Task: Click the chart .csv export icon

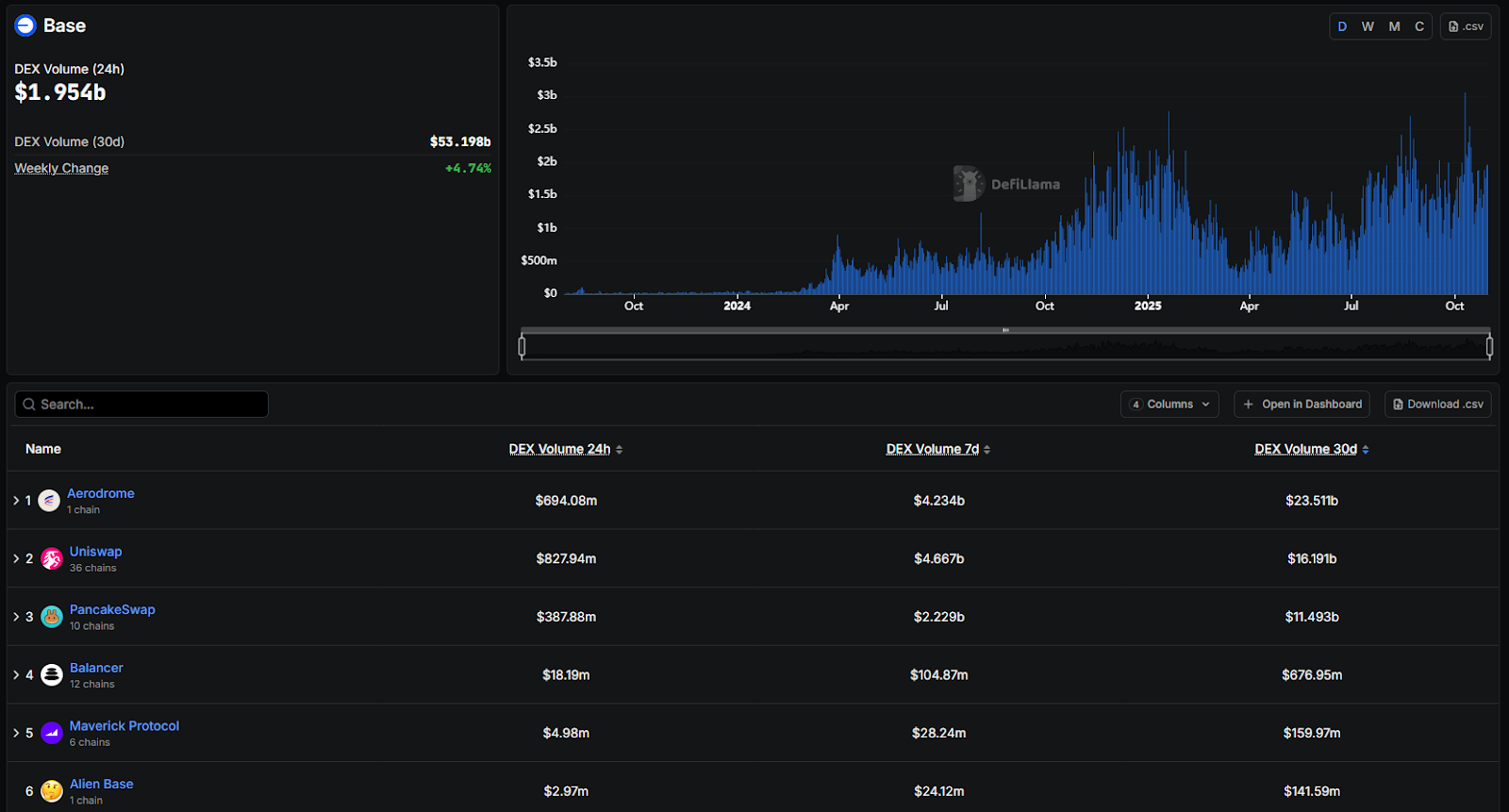Action: pos(1465,26)
